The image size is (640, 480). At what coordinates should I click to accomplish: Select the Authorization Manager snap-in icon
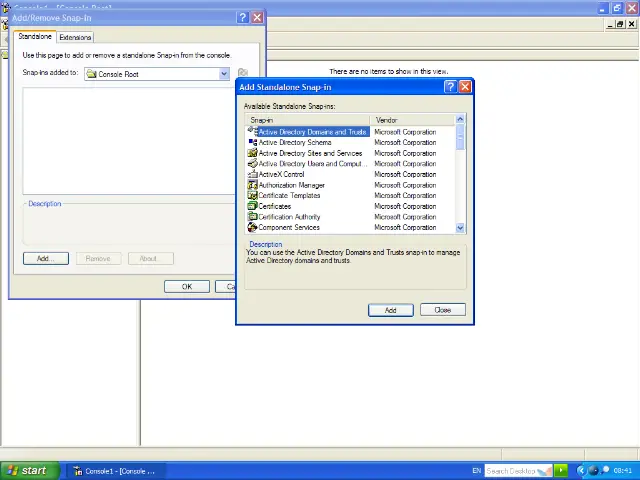252,185
